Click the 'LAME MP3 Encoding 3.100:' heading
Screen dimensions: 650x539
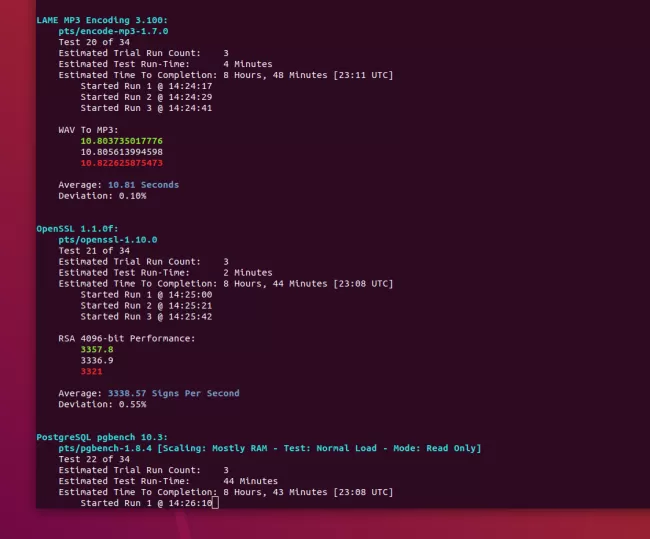click(102, 20)
